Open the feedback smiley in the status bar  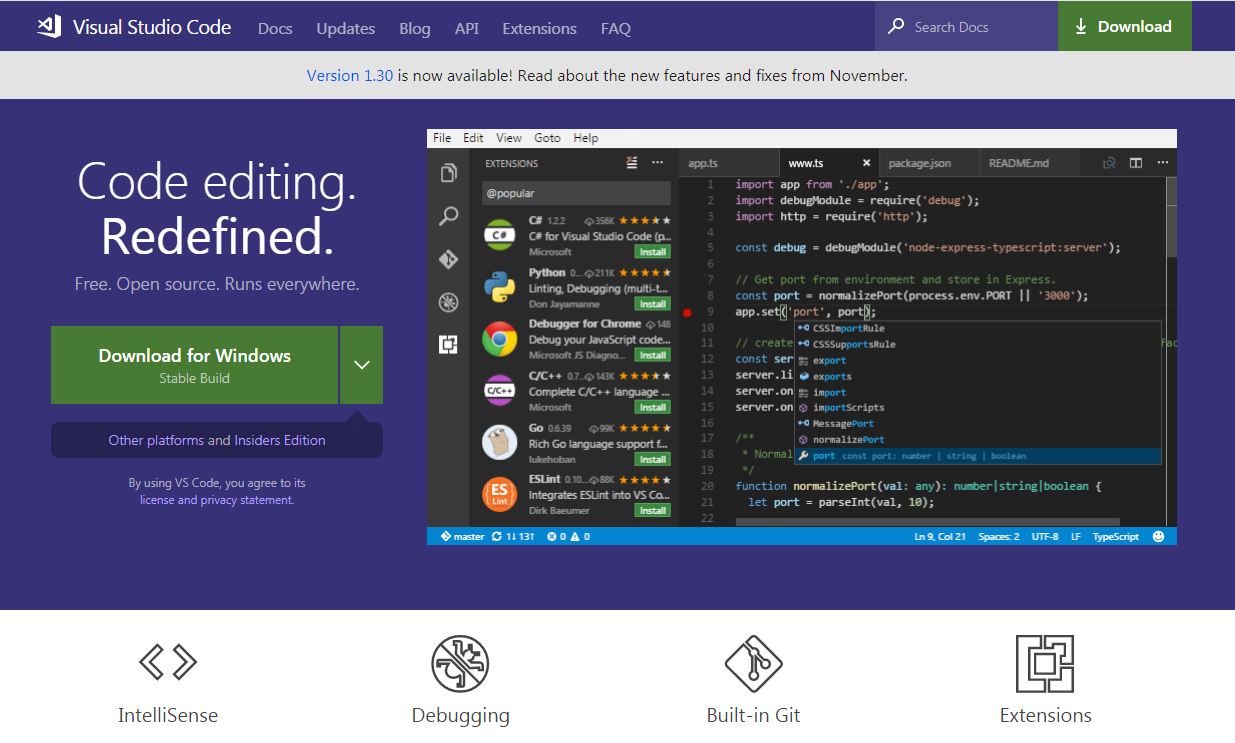coord(1158,536)
